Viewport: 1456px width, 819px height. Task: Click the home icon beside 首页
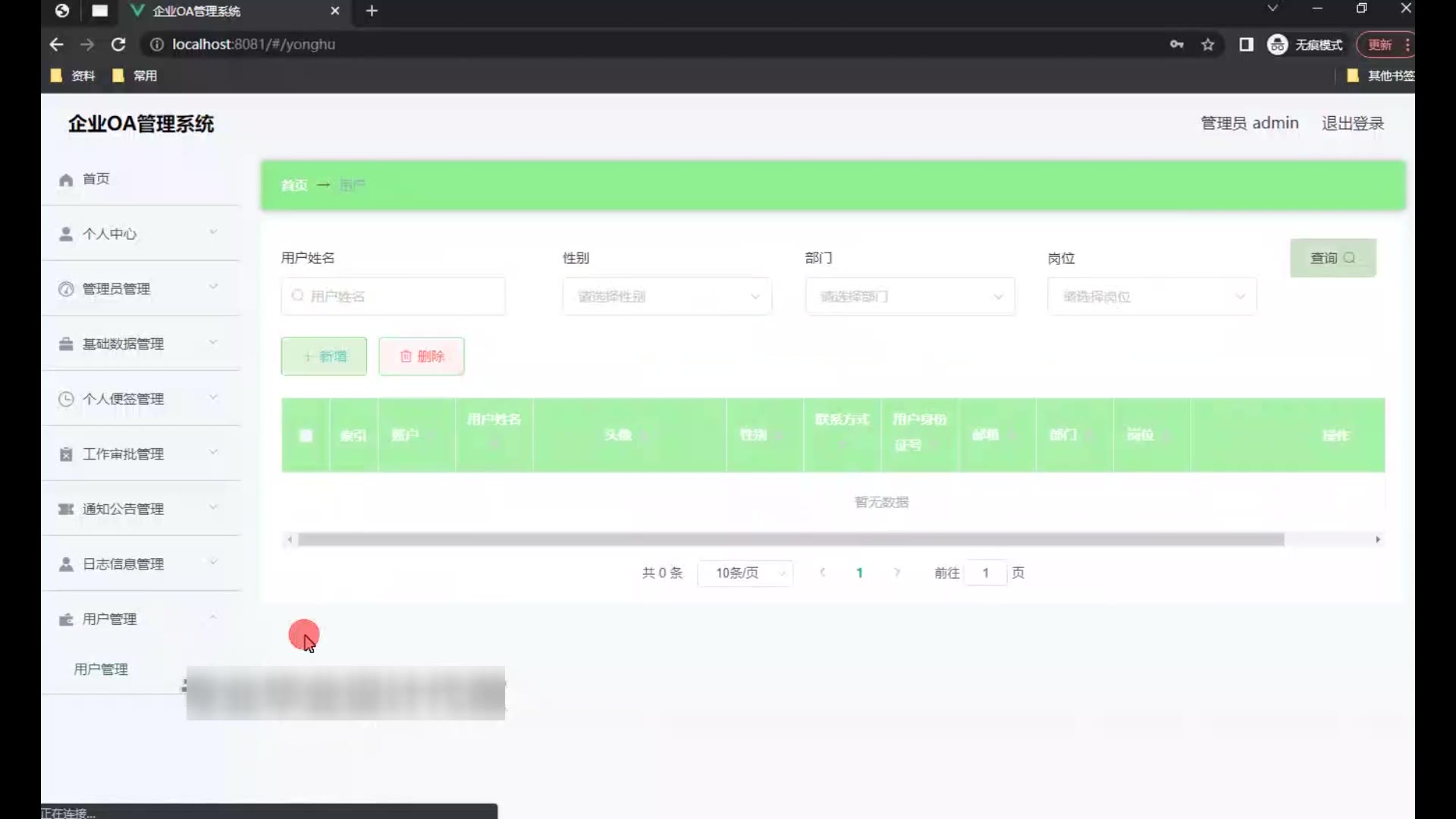click(x=66, y=180)
